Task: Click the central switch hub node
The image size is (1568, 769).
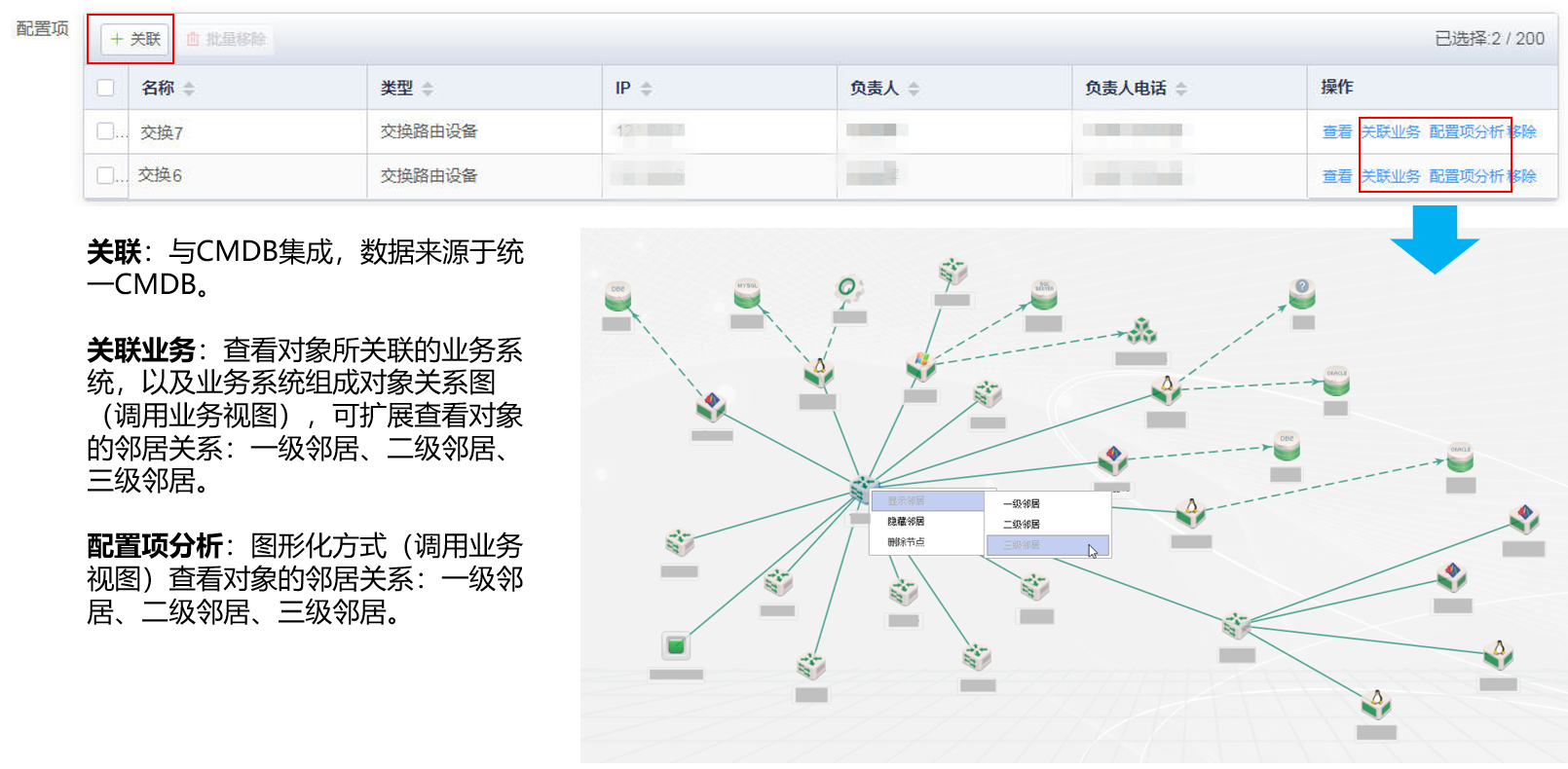Action: 862,489
